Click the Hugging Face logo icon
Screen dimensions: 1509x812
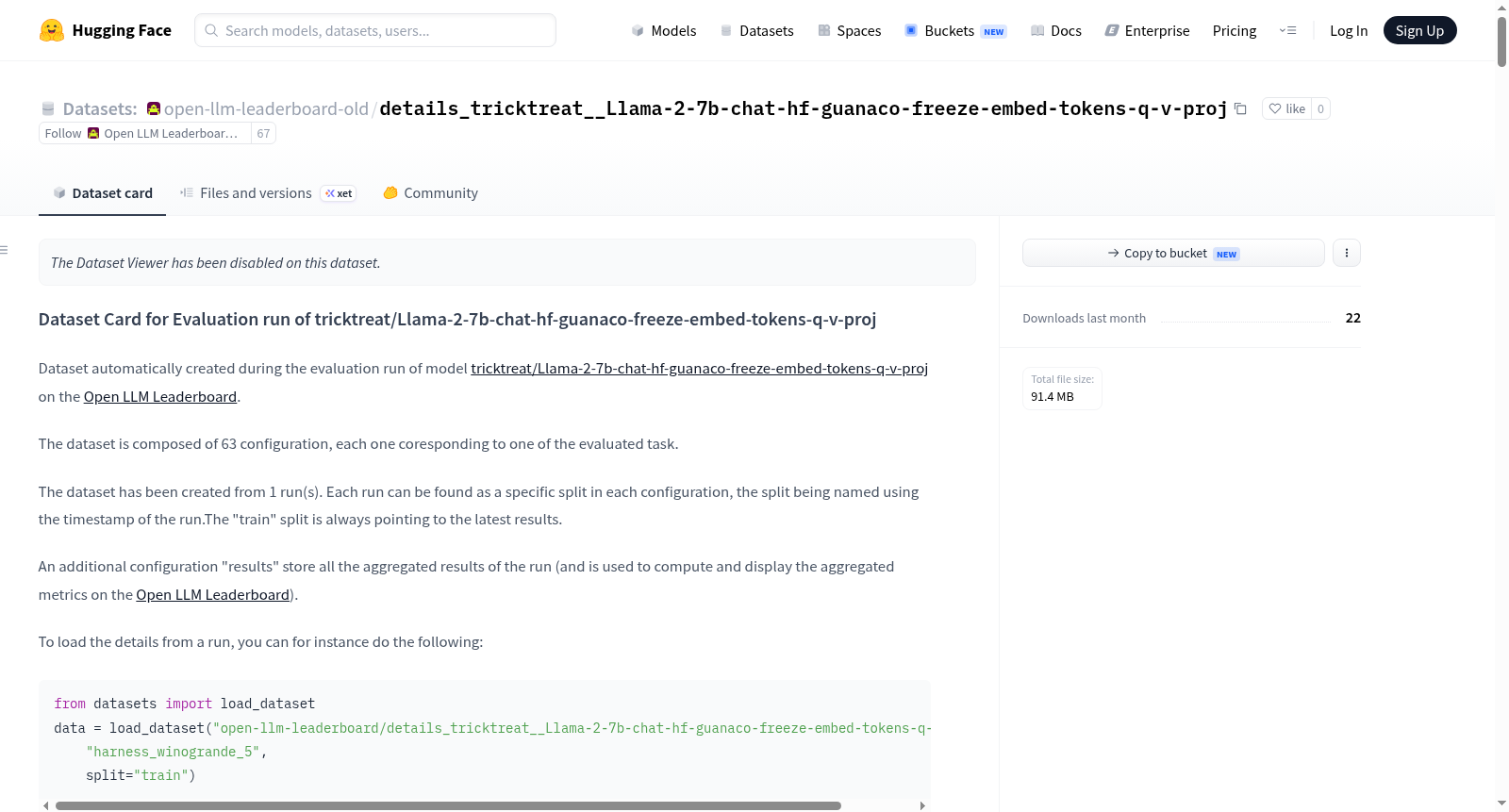point(52,30)
